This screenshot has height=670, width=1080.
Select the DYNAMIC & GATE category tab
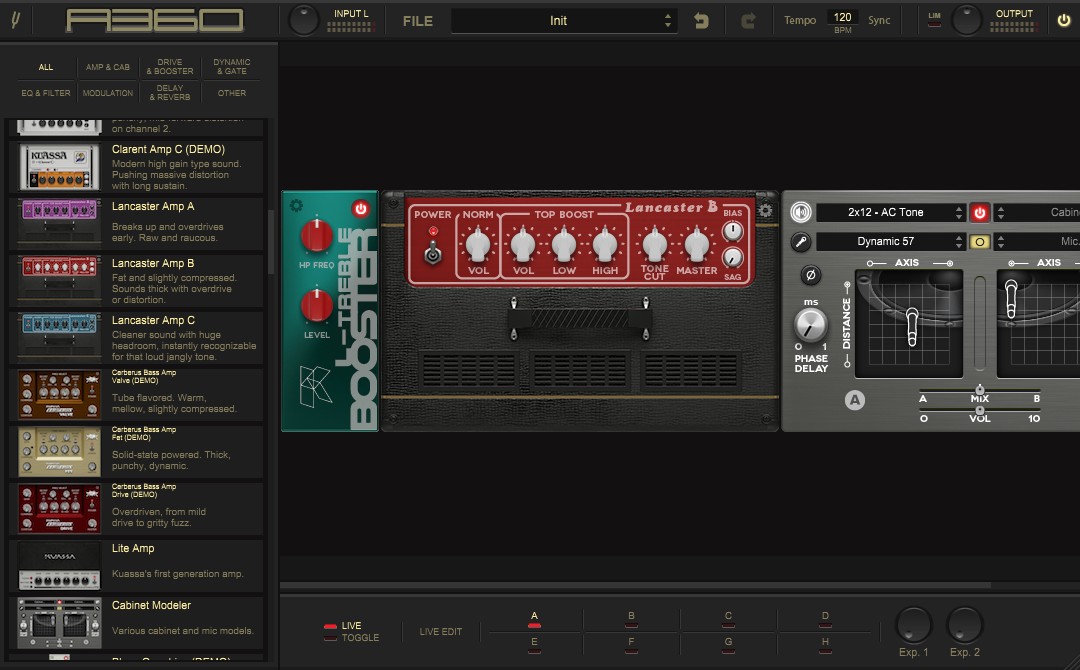pyautogui.click(x=231, y=67)
